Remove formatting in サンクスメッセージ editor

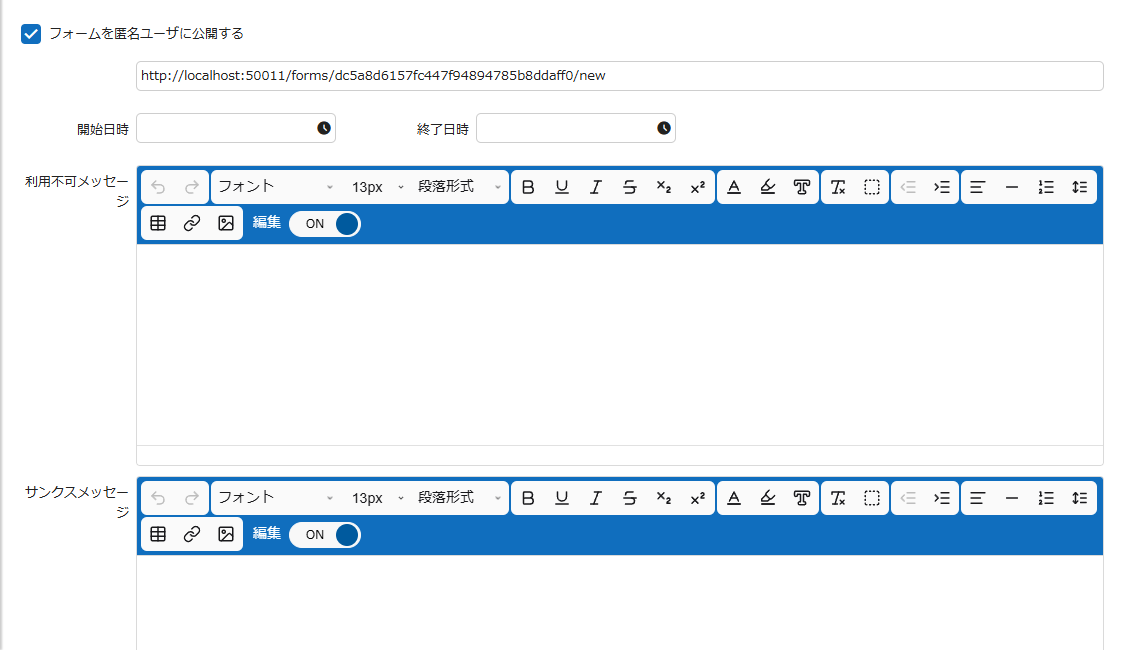[837, 498]
